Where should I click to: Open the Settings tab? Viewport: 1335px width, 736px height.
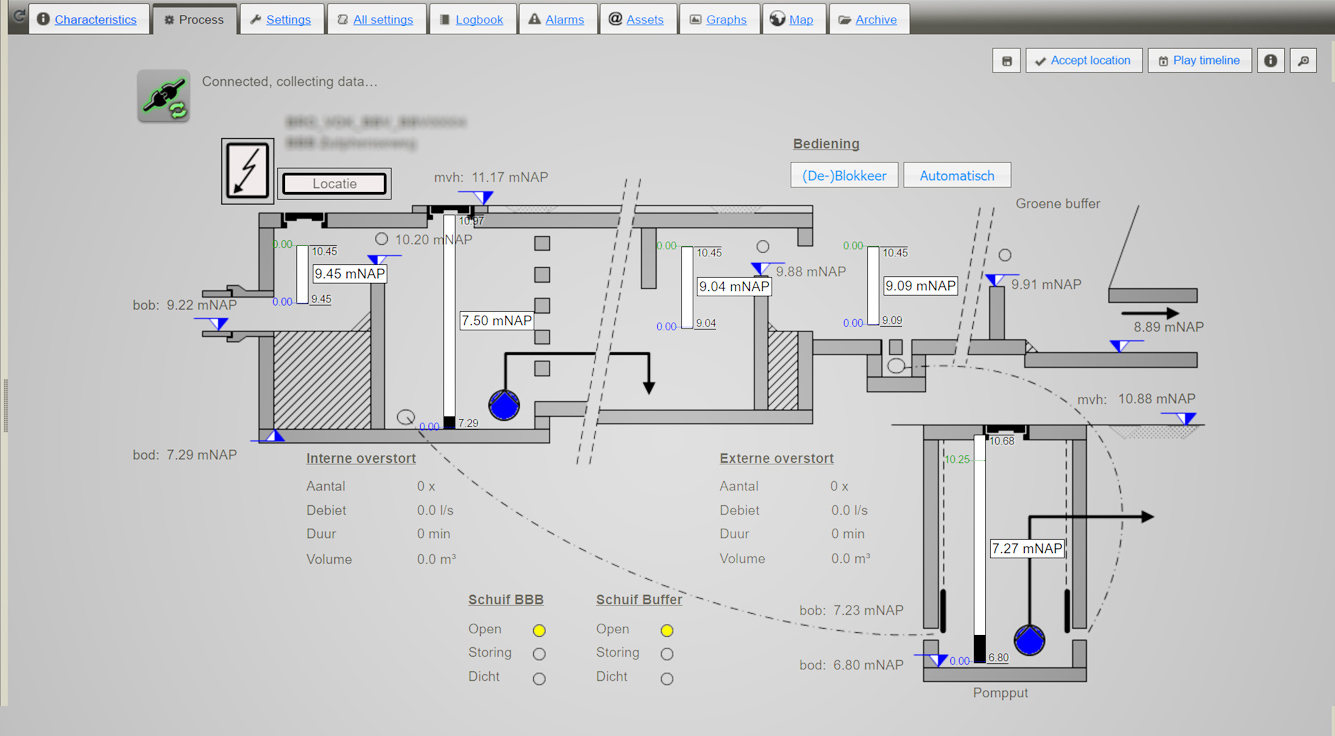[x=282, y=19]
